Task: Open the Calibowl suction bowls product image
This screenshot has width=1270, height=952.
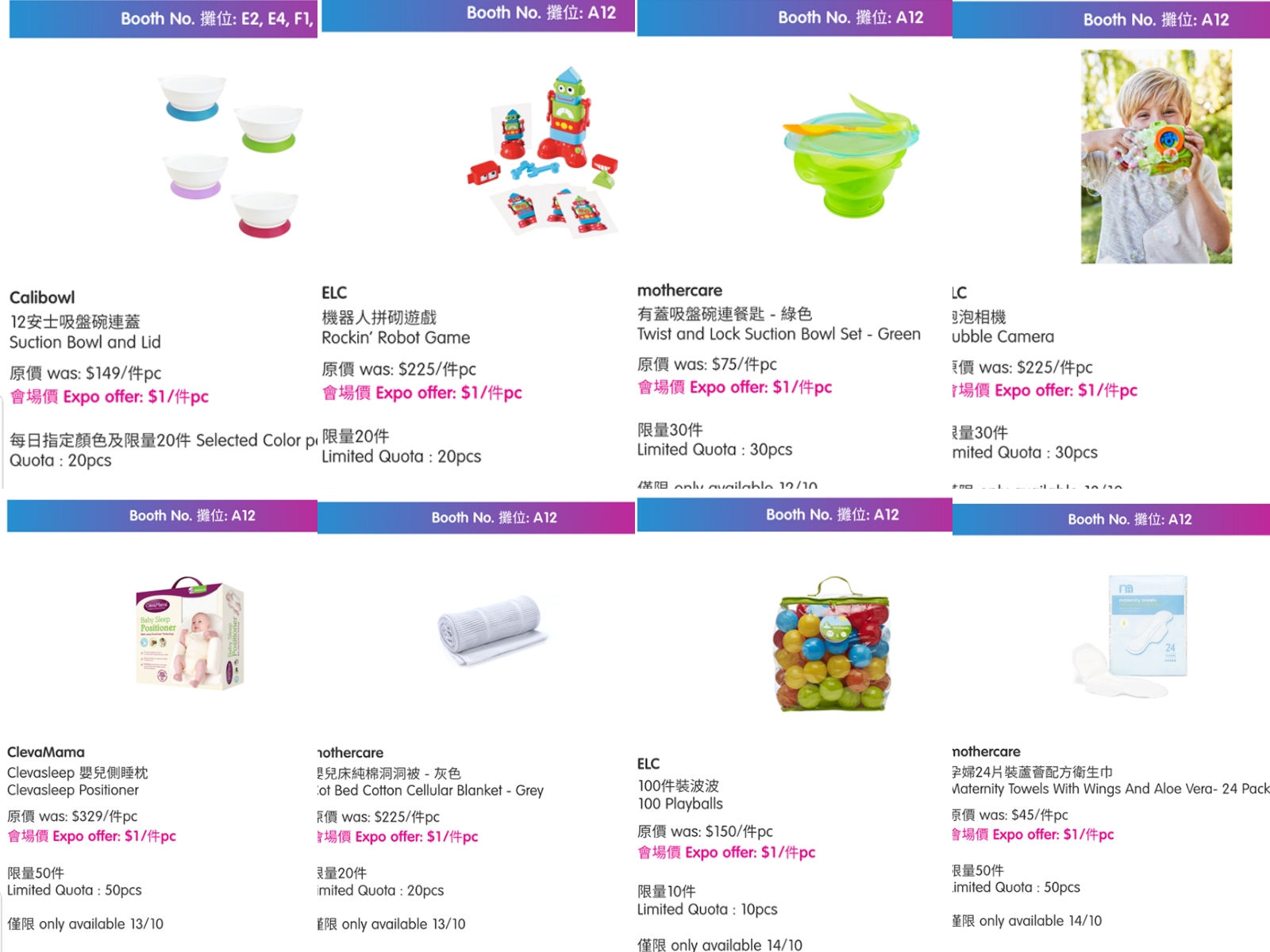Action: (x=230, y=156)
